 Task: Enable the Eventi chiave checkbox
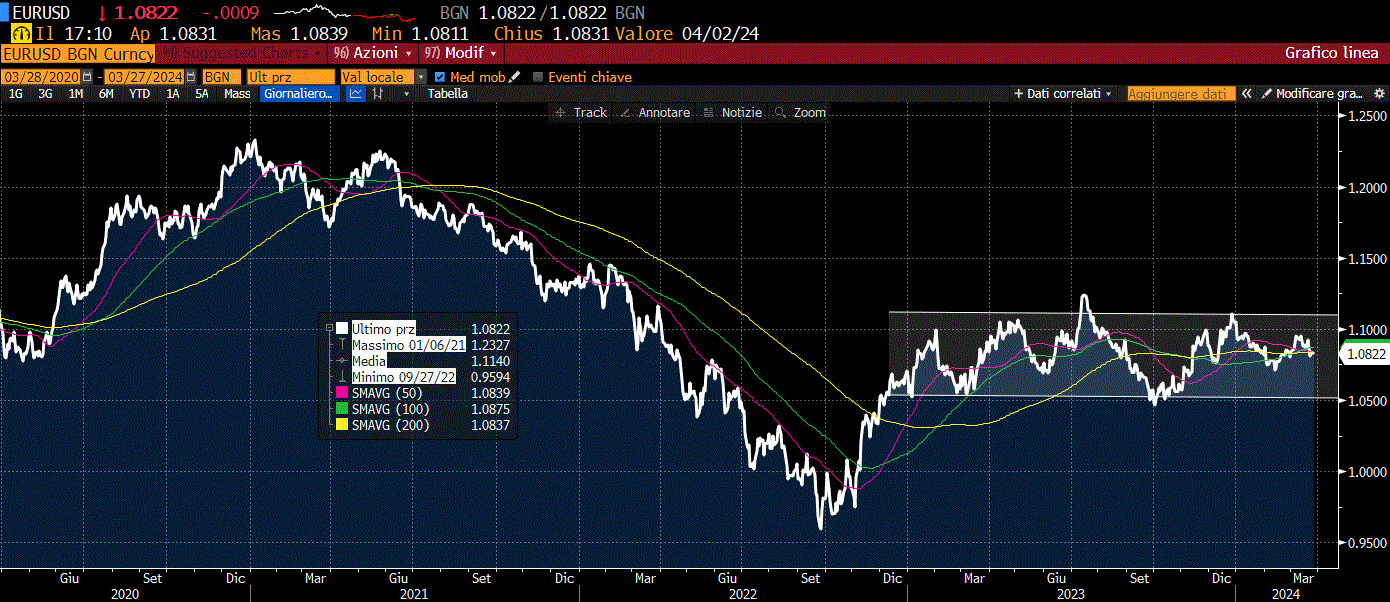click(538, 76)
